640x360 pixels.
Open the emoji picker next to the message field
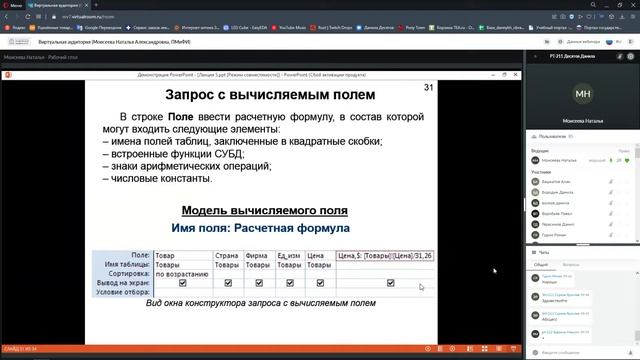click(x=536, y=352)
